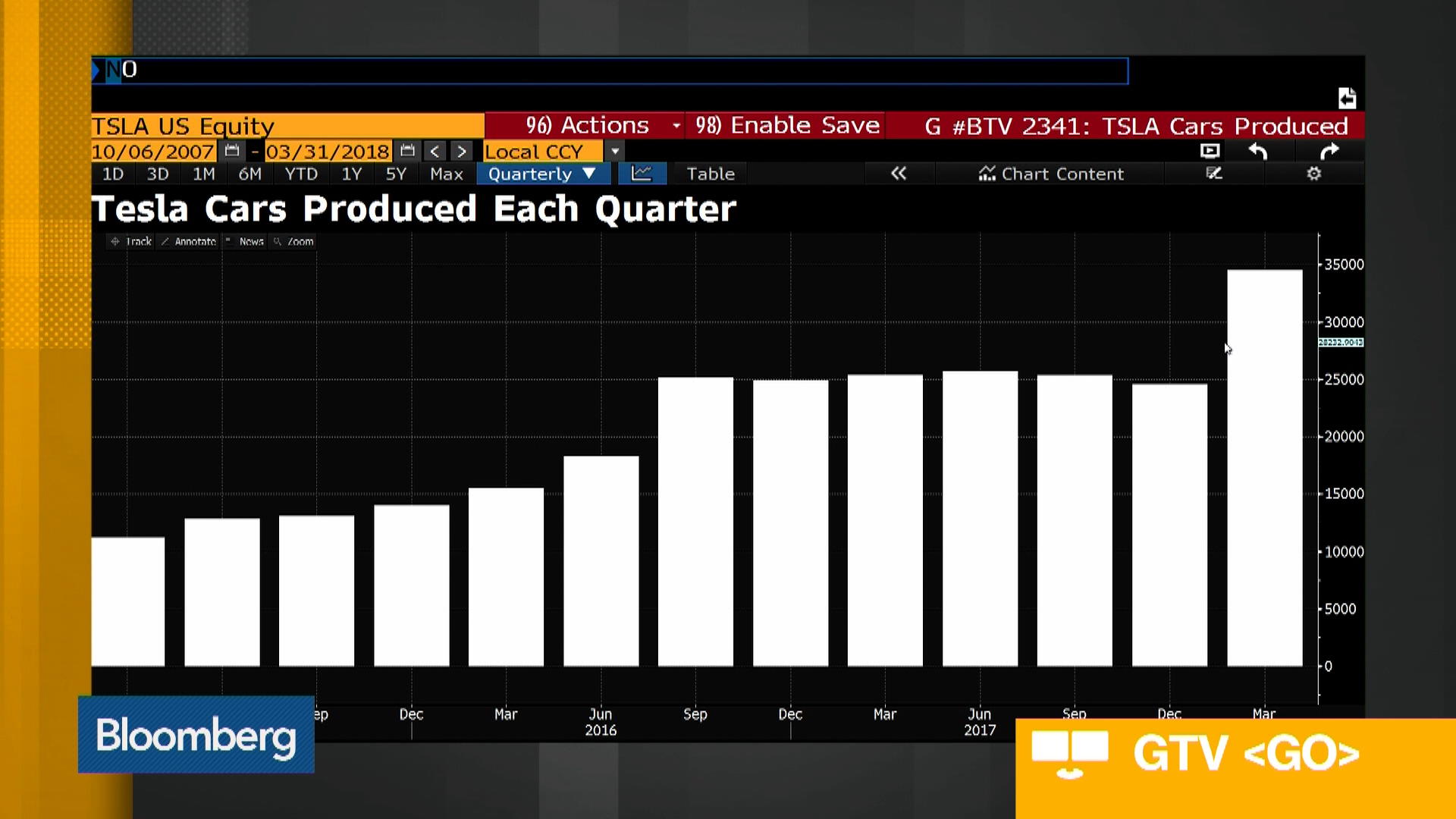Click the redo arrow icon
The width and height of the screenshot is (1456, 819).
point(1329,152)
